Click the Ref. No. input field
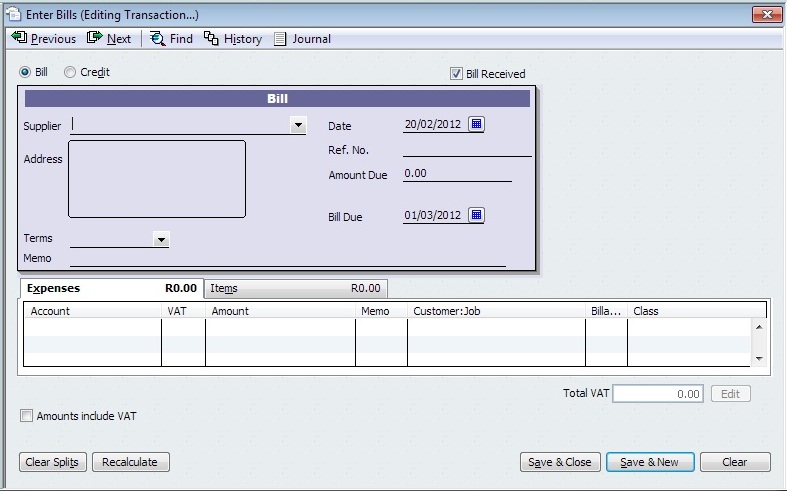The width and height of the screenshot is (787, 491). pyautogui.click(x=466, y=149)
